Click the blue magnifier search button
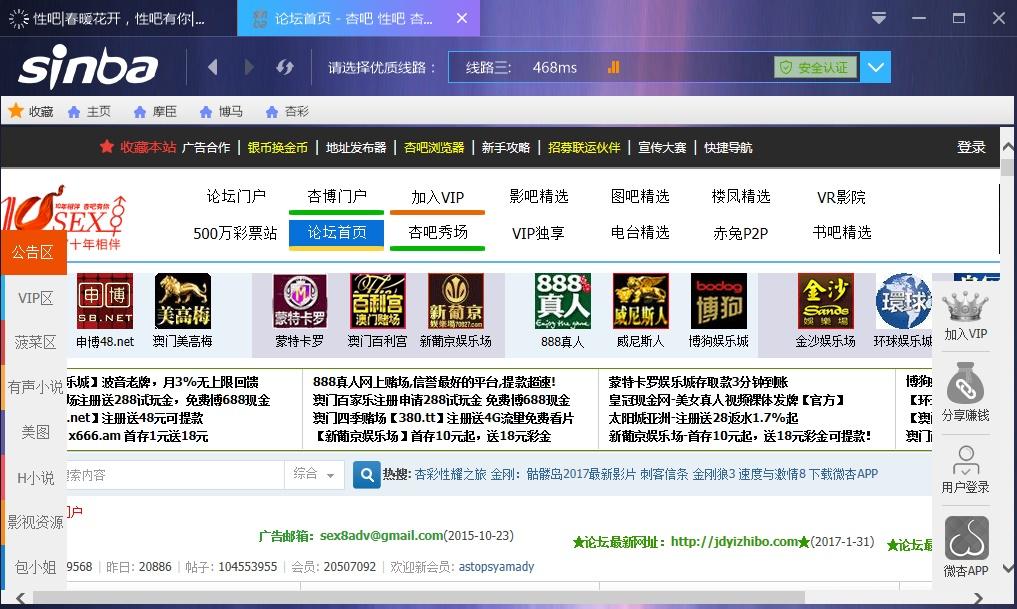Screen dimensions: 1017x609 pyautogui.click(x=366, y=475)
